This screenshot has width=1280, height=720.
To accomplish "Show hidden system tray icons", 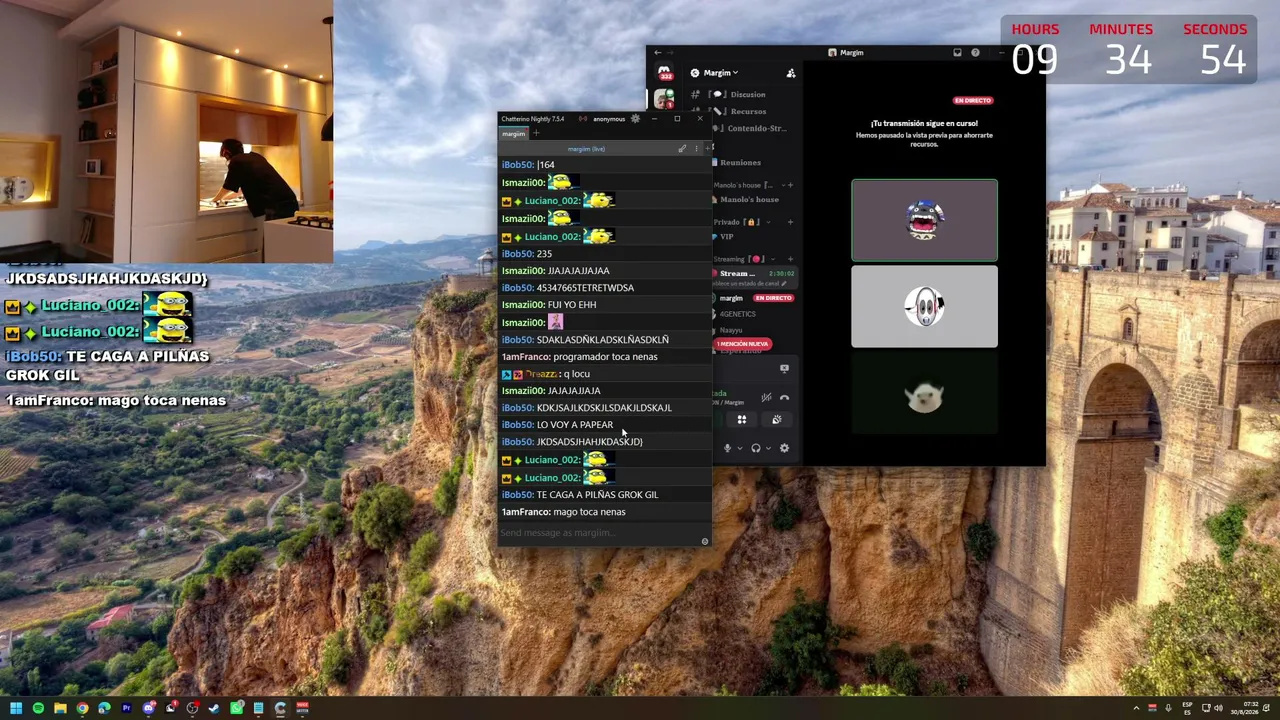I will [1136, 709].
